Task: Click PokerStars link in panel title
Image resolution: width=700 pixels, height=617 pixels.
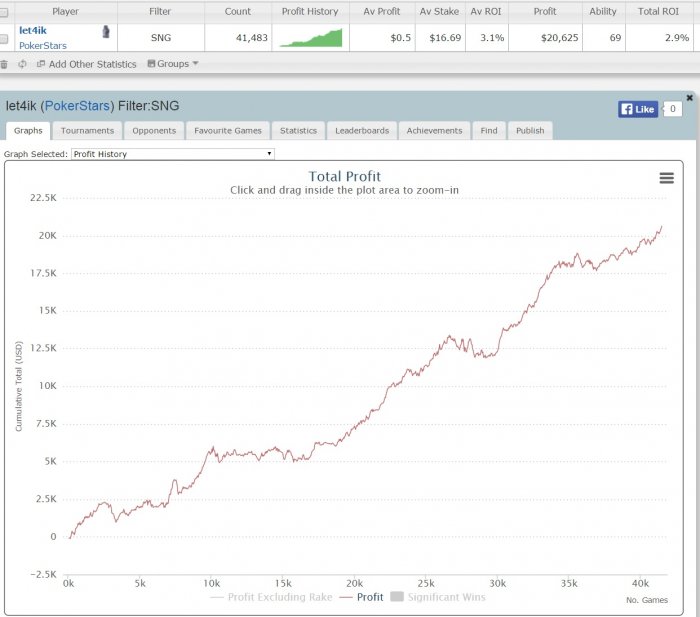Action: [77, 106]
